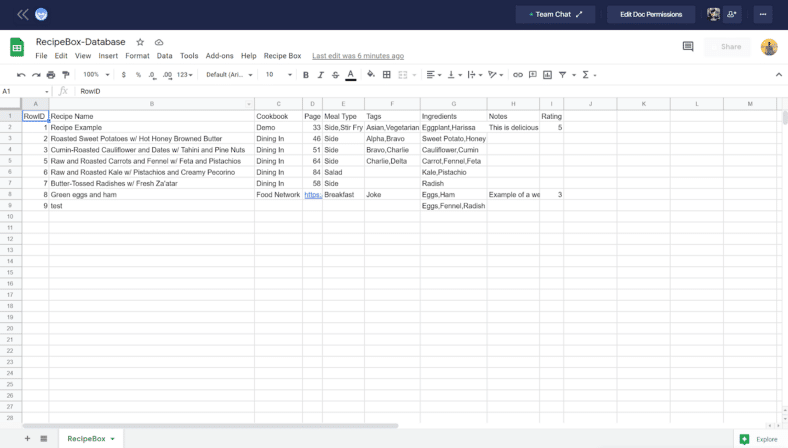Click the Insert chart icon
Viewport: 788px width, 448px height.
pos(547,75)
